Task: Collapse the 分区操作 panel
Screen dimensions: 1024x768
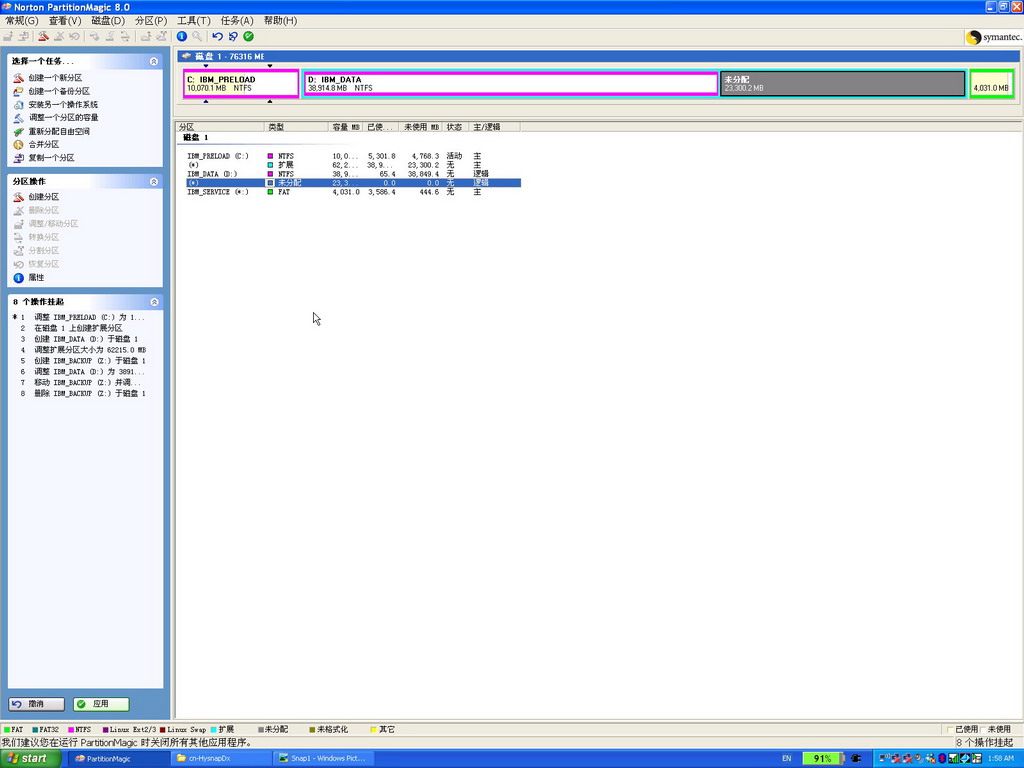Action: pyautogui.click(x=154, y=182)
